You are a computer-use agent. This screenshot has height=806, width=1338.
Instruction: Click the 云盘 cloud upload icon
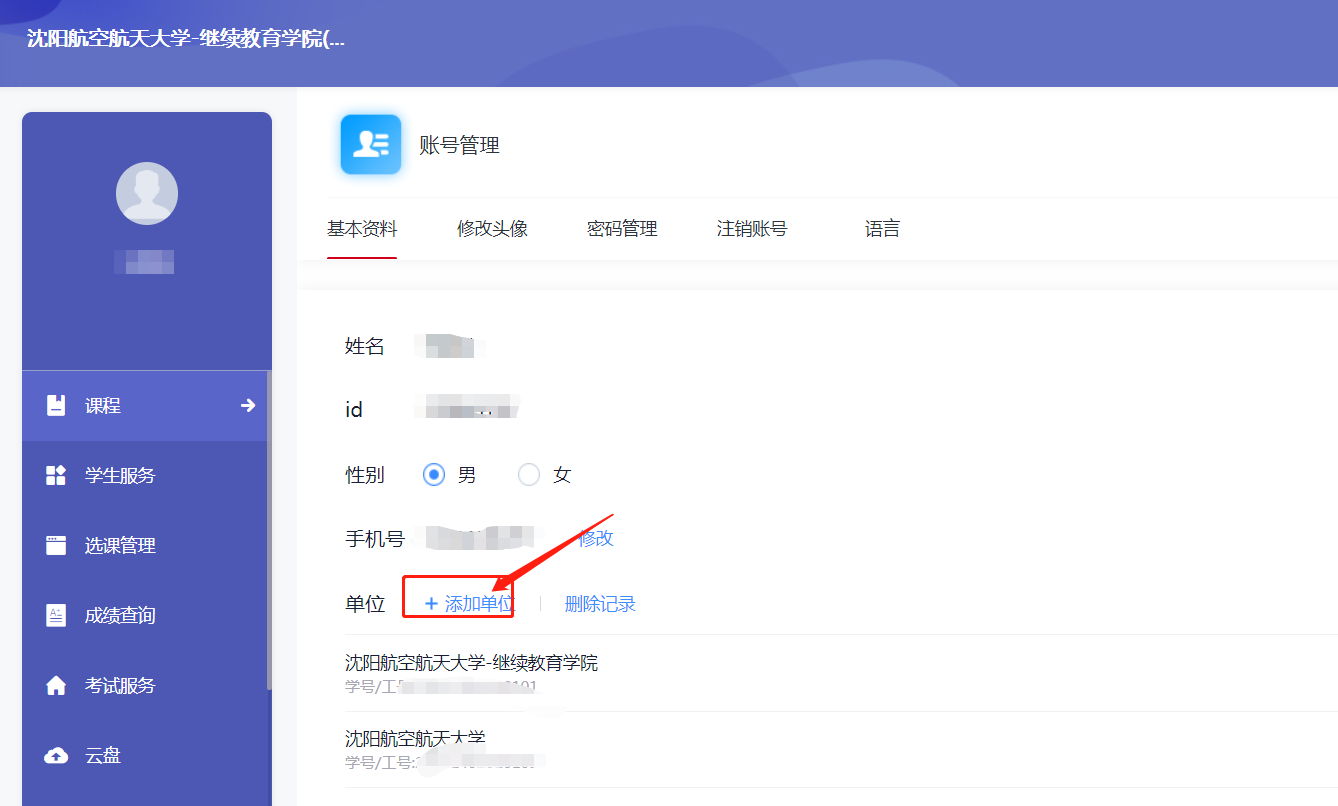click(56, 755)
